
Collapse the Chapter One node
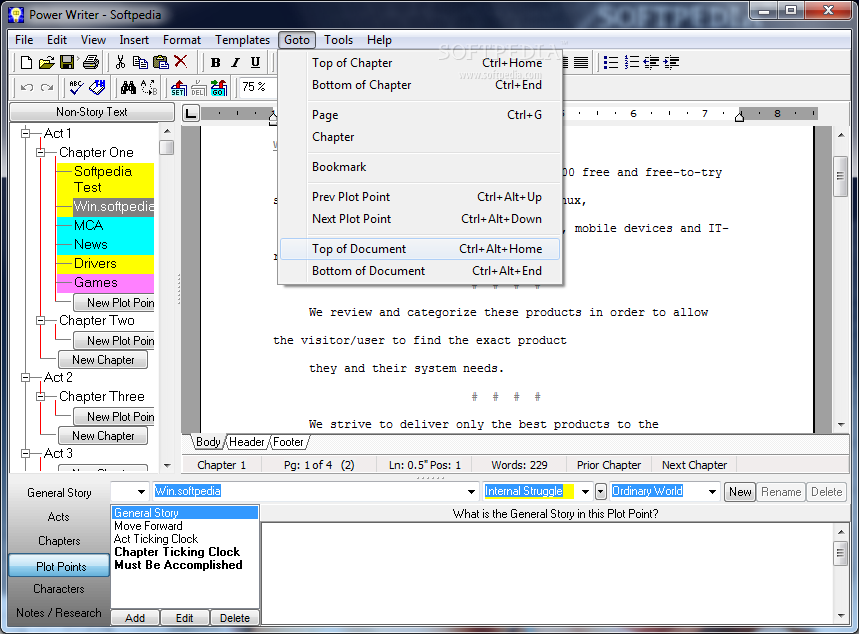[x=41, y=152]
